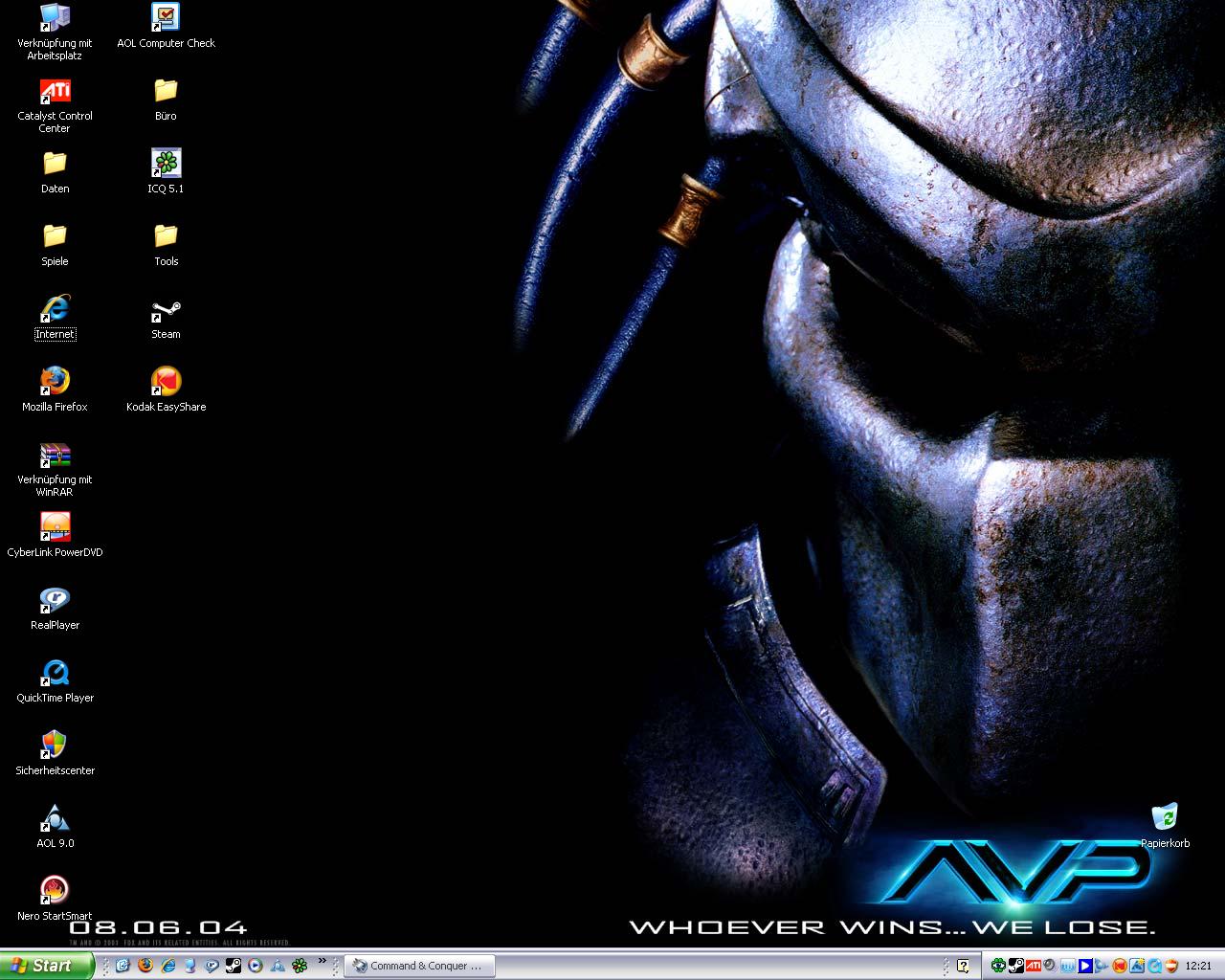
Task: Switch to the Command & Conquer taskbar window
Action: click(418, 966)
